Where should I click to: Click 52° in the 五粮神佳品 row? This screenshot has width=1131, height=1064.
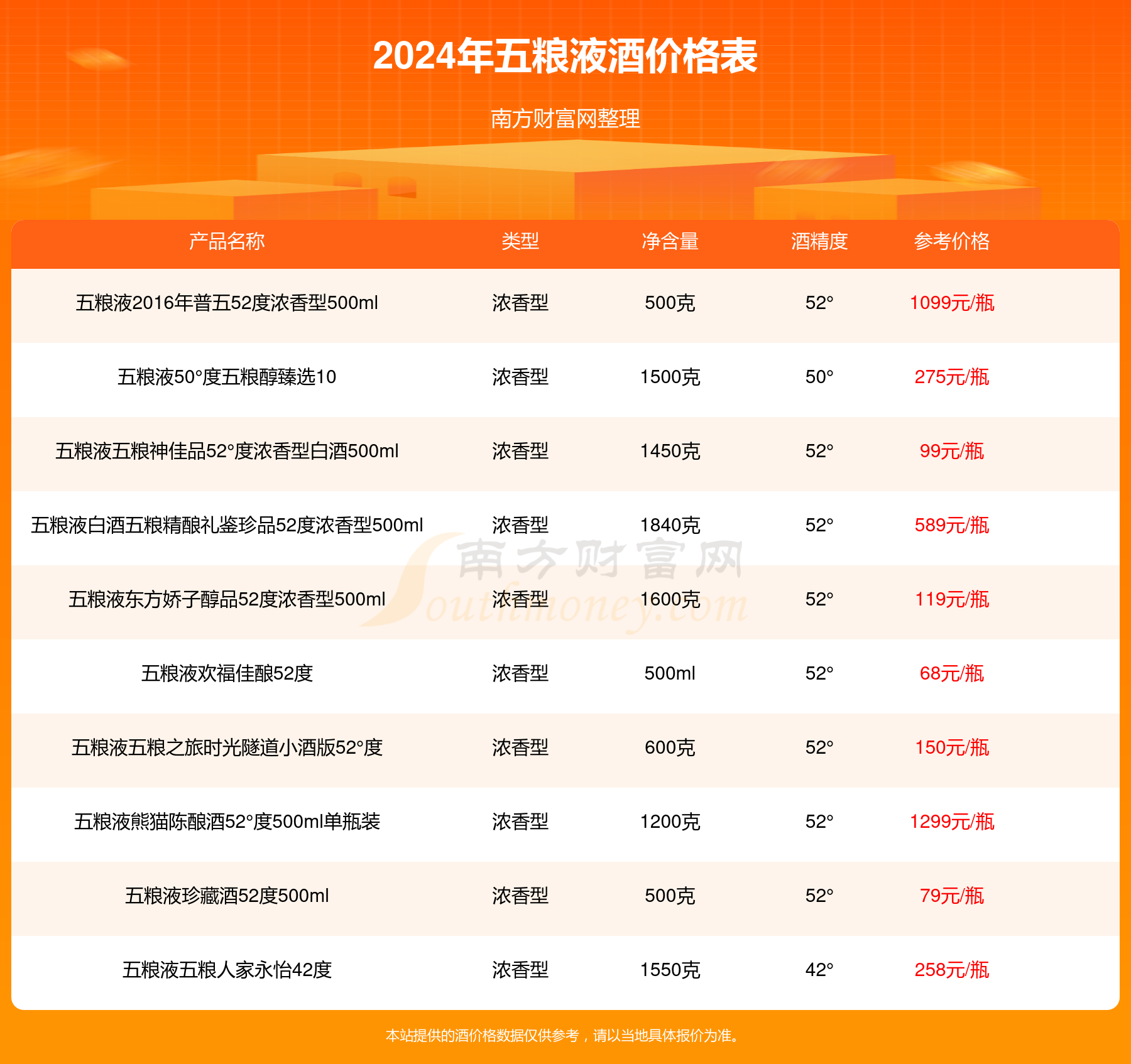point(819,451)
